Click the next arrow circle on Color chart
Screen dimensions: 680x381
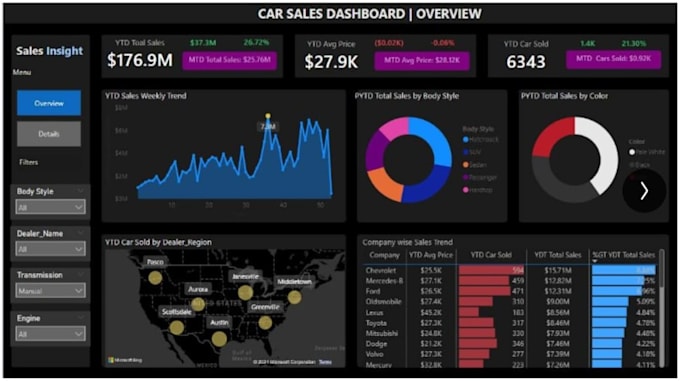point(644,191)
